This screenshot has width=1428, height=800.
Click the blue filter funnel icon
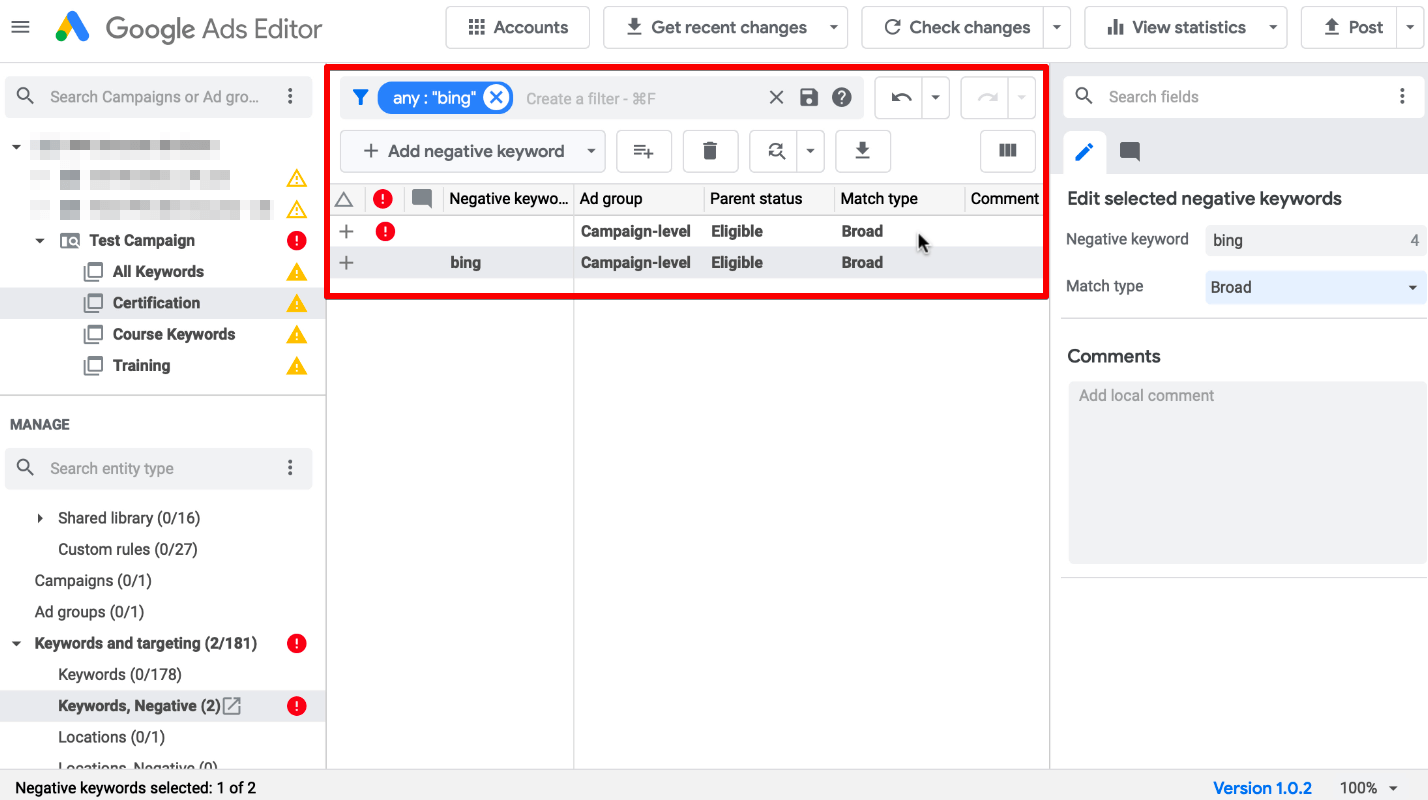pos(360,97)
